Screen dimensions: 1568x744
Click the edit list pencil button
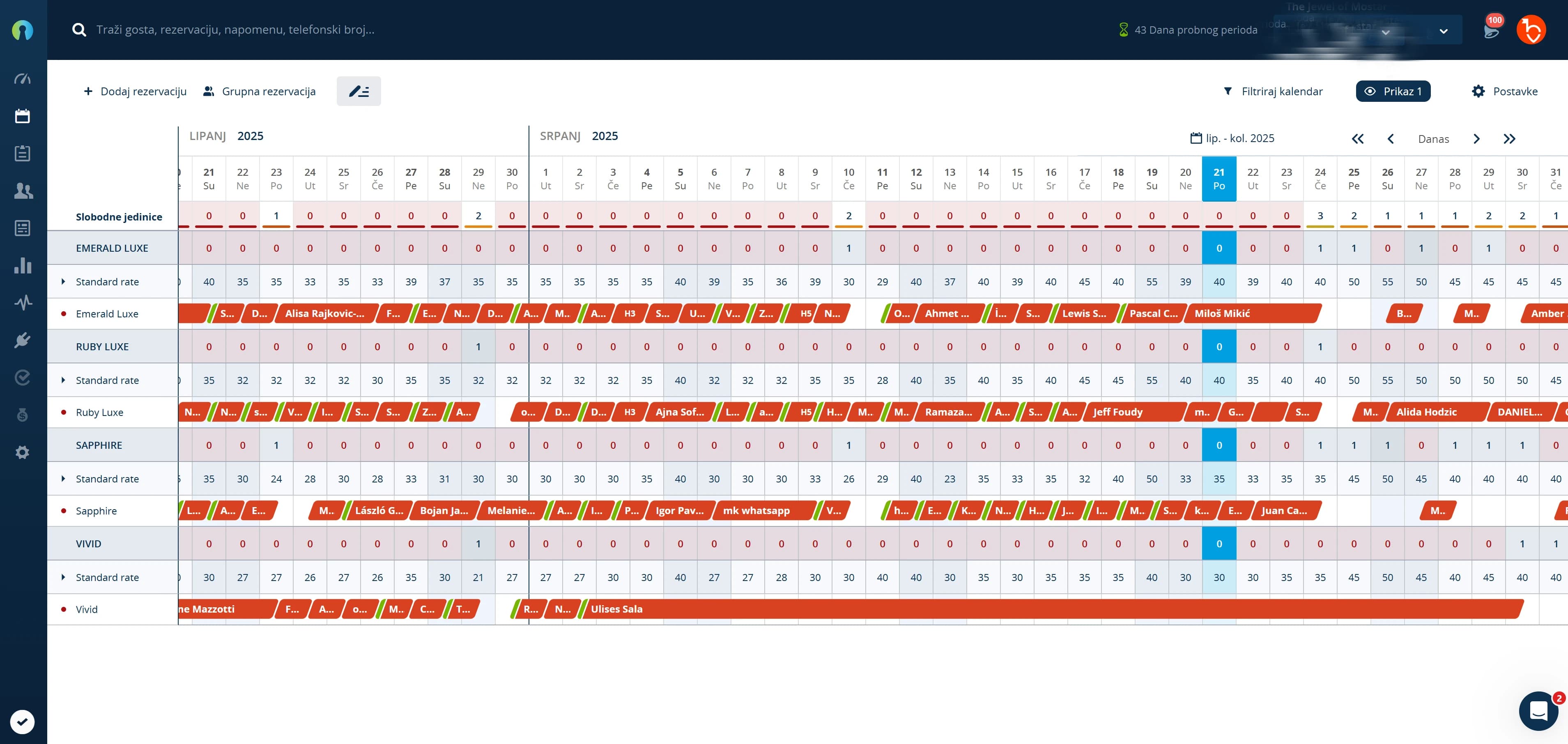(359, 91)
